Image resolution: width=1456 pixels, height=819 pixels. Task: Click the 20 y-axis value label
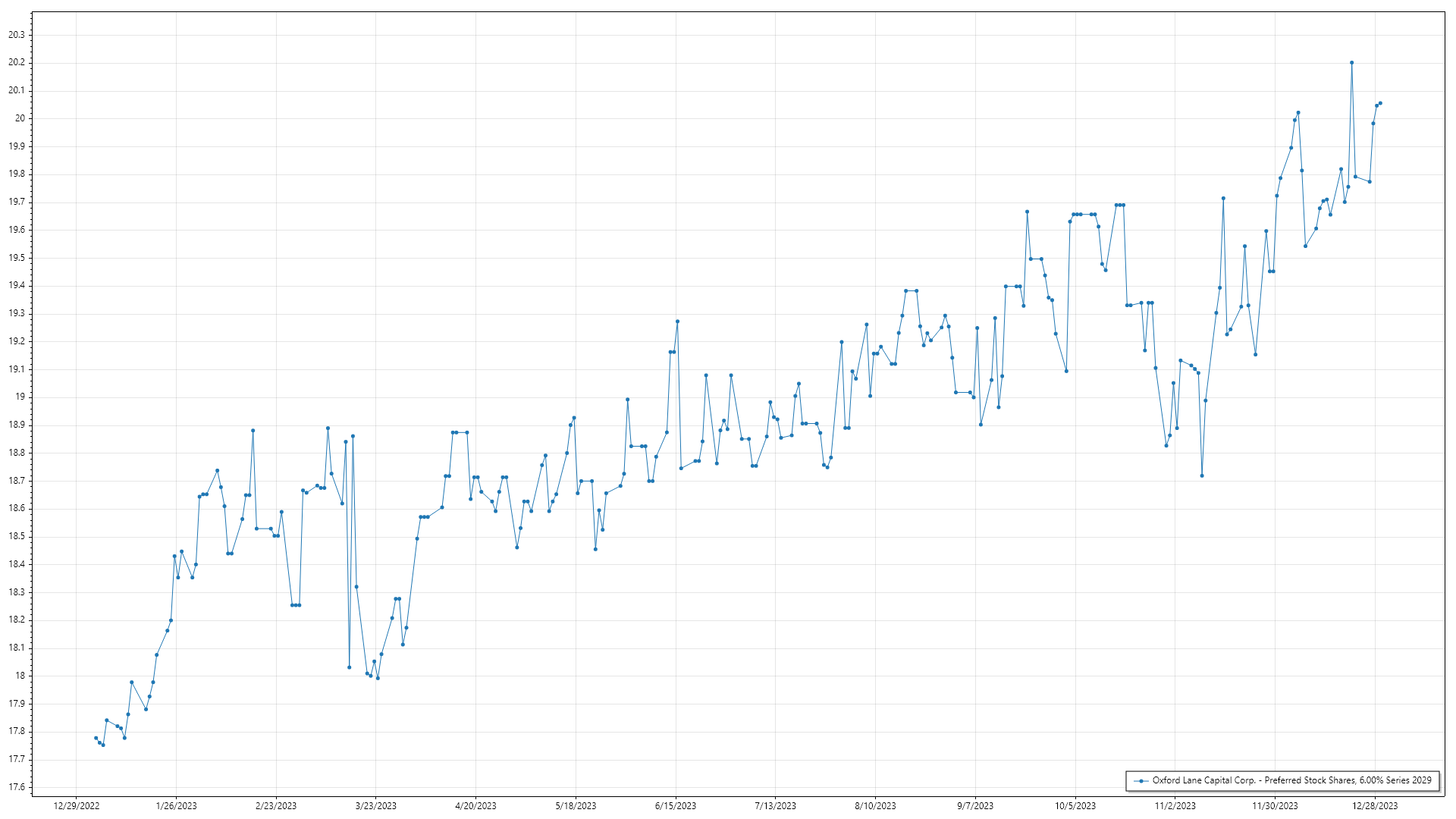[x=20, y=118]
